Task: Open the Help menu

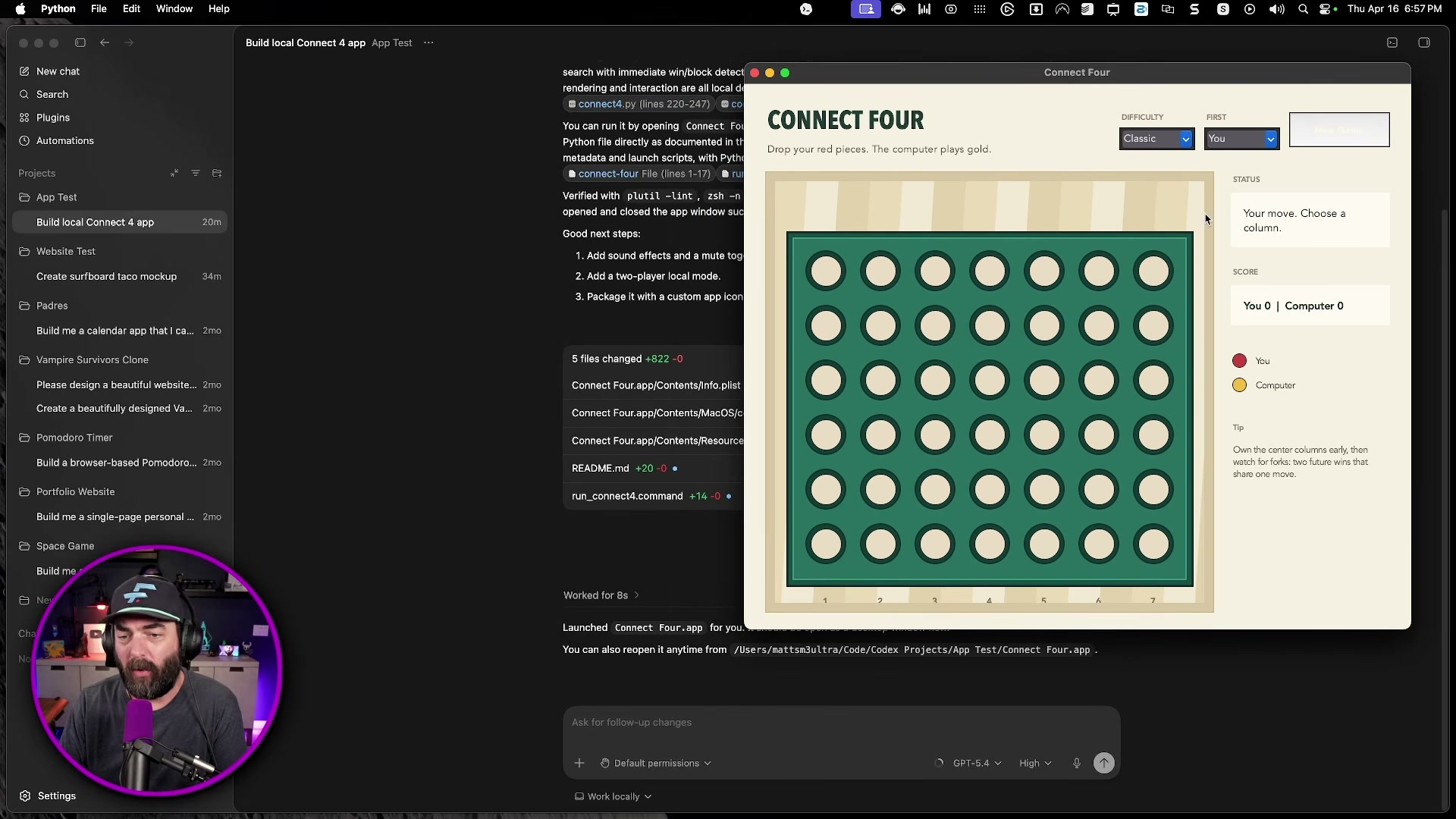Action: click(218, 9)
